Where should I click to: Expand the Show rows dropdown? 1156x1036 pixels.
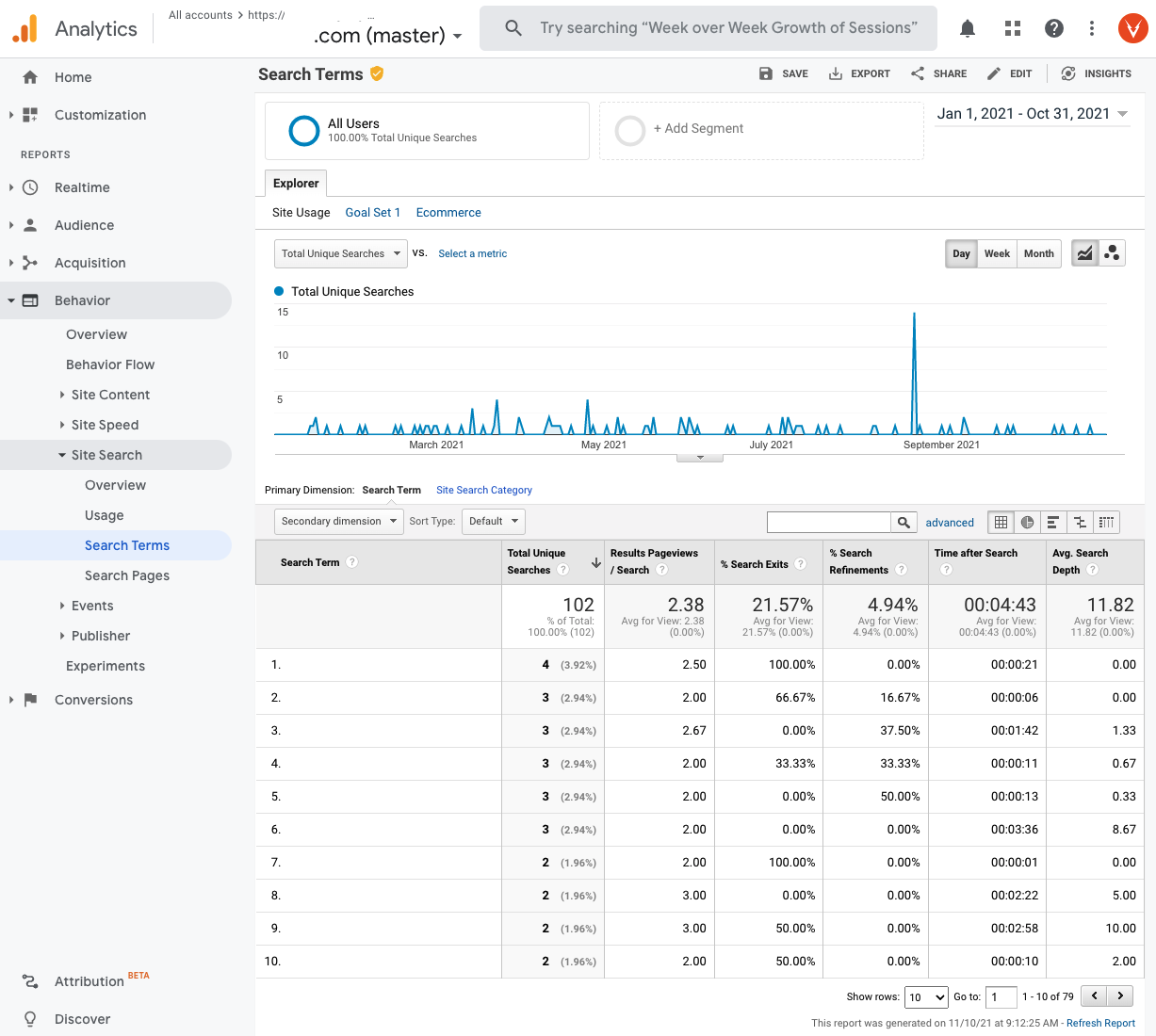926,996
